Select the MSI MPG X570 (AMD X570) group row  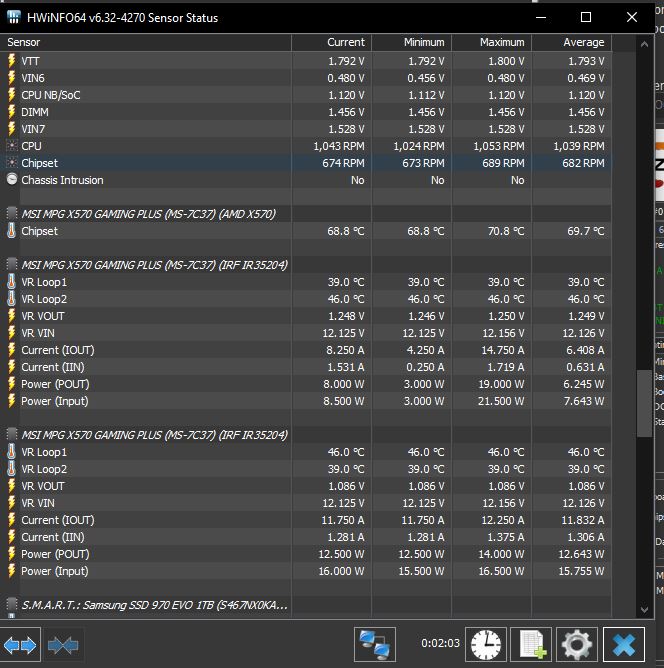pos(306,214)
